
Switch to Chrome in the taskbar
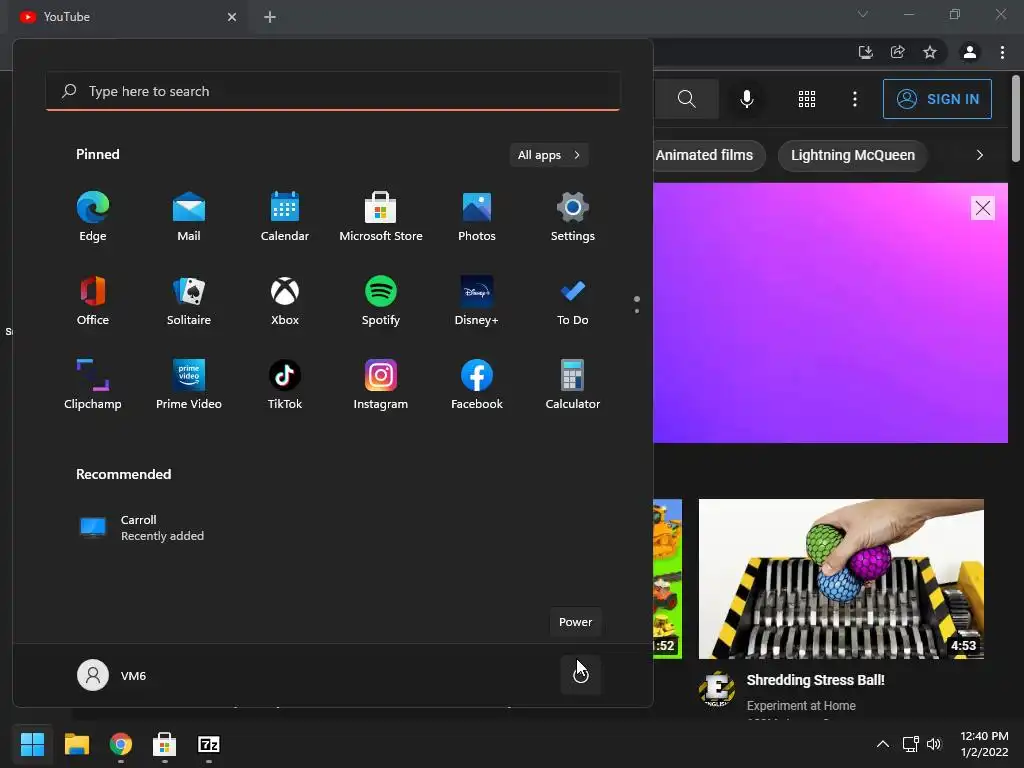point(121,744)
